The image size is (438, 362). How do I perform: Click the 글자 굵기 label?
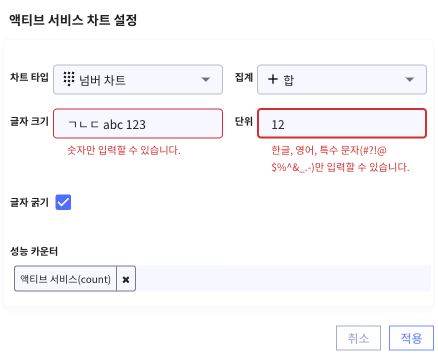(29, 202)
